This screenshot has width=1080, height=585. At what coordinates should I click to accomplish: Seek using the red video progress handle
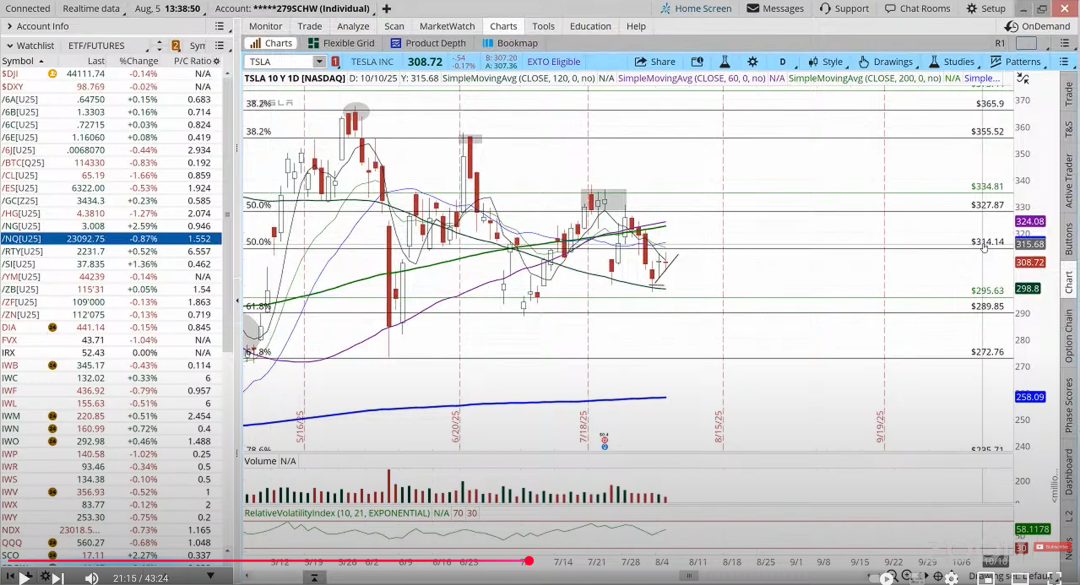528,561
